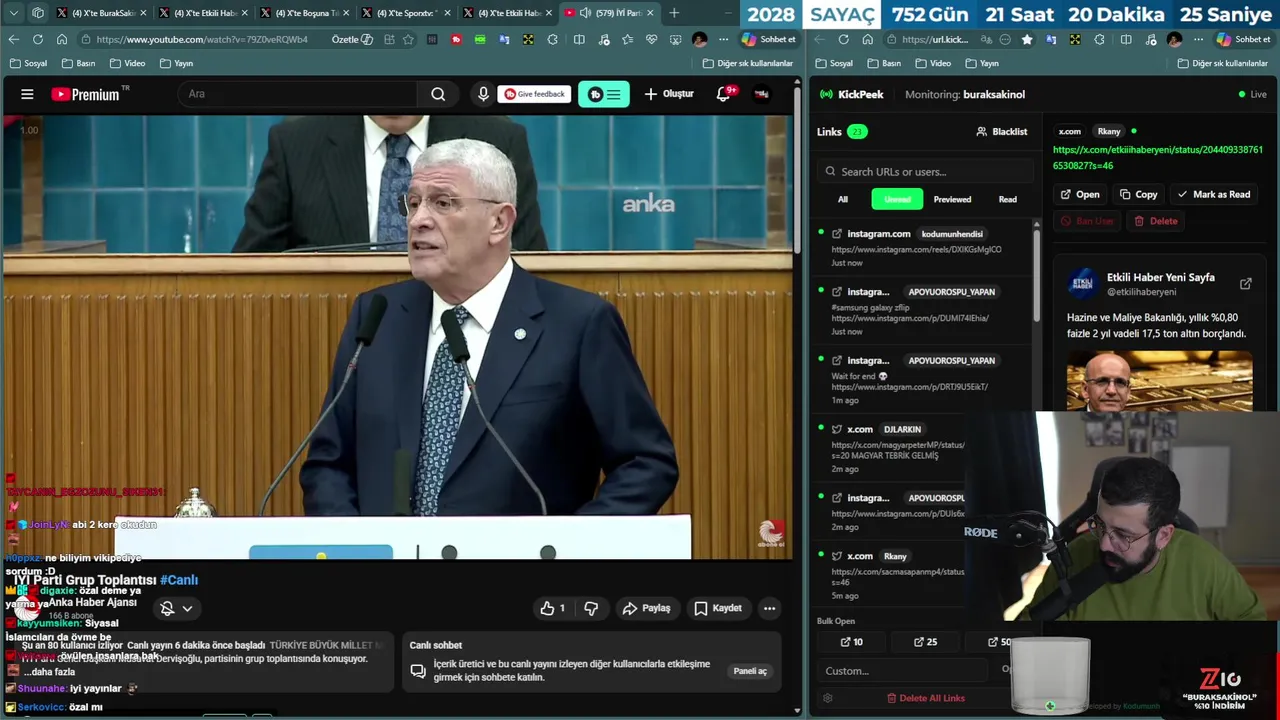Click the Give feedback button

click(534, 94)
